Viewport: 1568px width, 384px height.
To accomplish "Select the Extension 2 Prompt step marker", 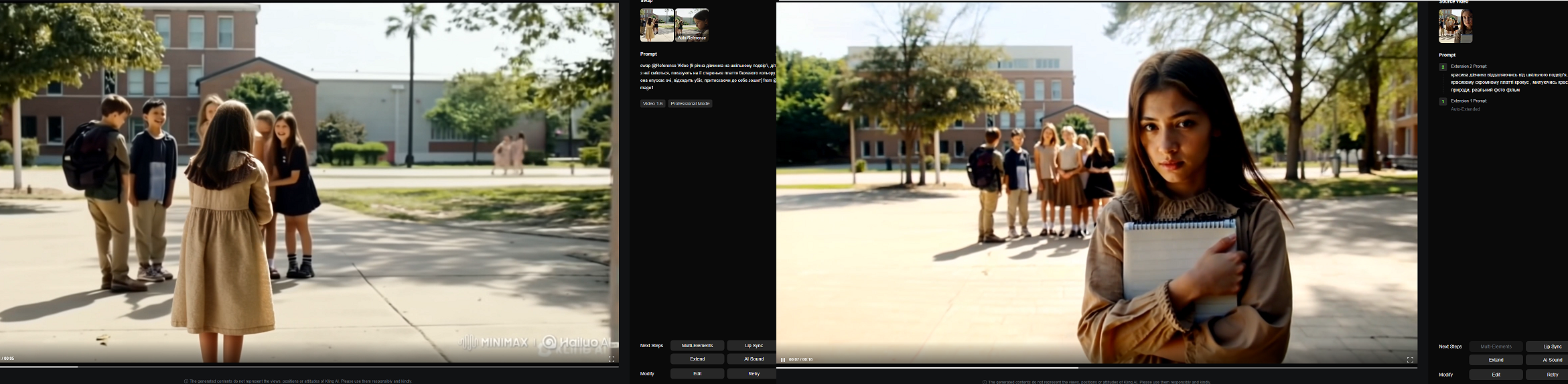I will [x=1443, y=67].
